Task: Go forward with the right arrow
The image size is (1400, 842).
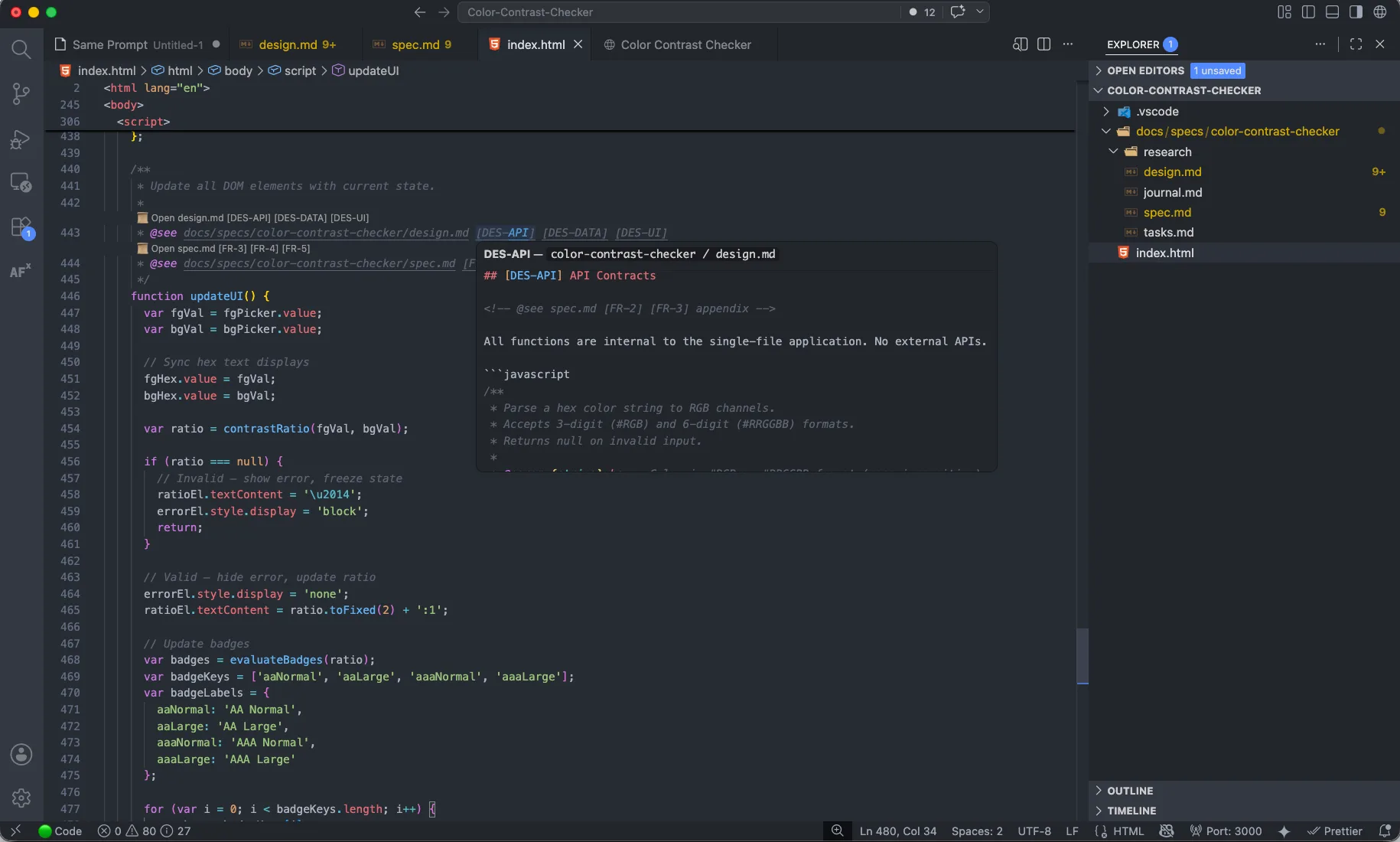Action: 444,12
